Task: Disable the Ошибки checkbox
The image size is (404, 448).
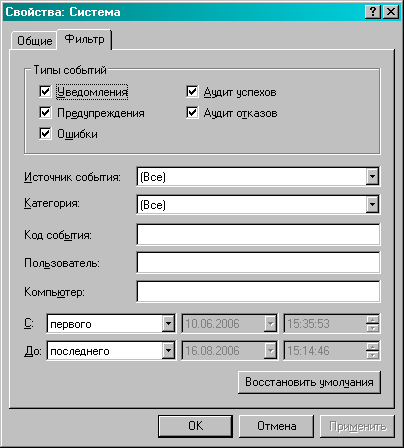Action: [x=45, y=133]
